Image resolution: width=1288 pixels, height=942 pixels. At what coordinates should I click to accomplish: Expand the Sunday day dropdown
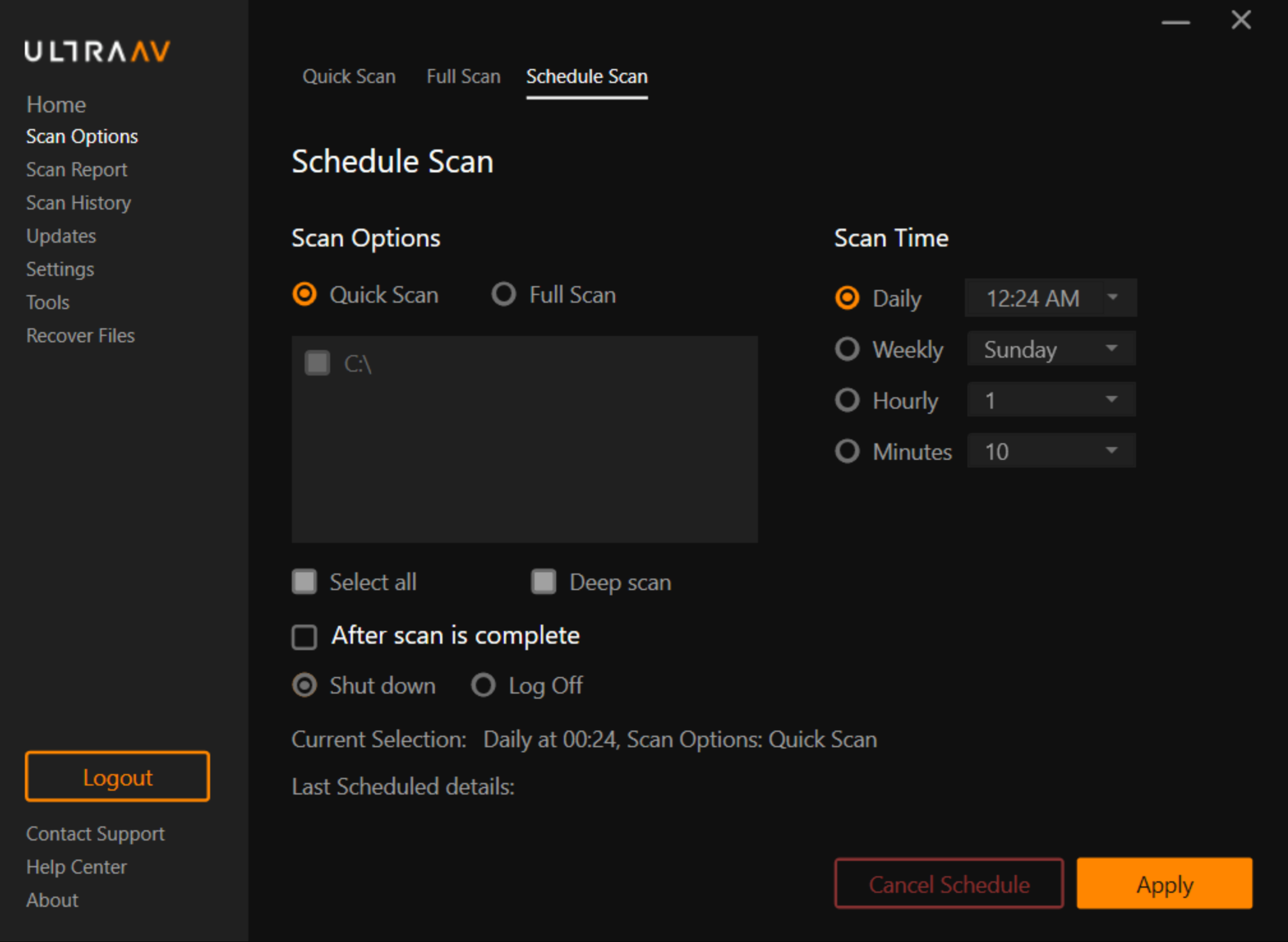(x=1050, y=349)
